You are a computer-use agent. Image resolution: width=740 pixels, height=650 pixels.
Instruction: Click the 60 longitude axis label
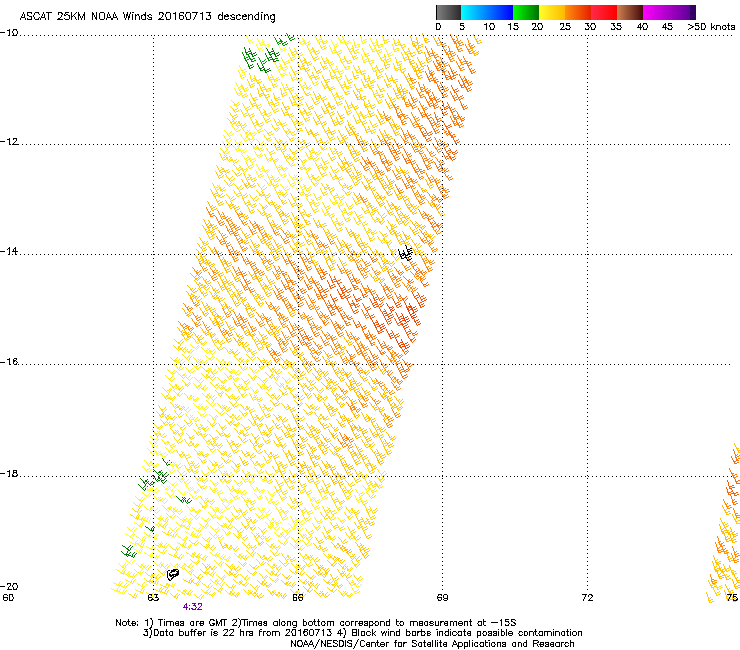point(8,598)
